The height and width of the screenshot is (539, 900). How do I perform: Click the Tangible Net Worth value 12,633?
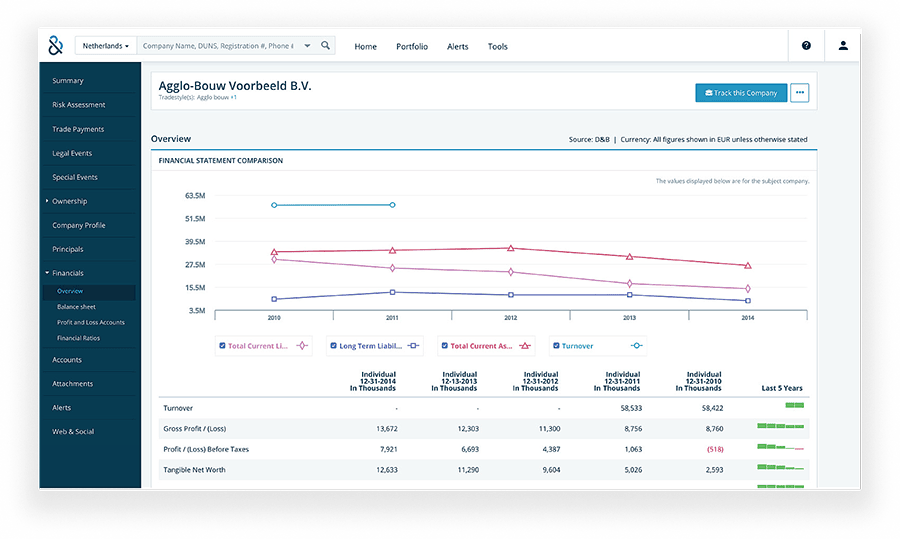coord(387,470)
